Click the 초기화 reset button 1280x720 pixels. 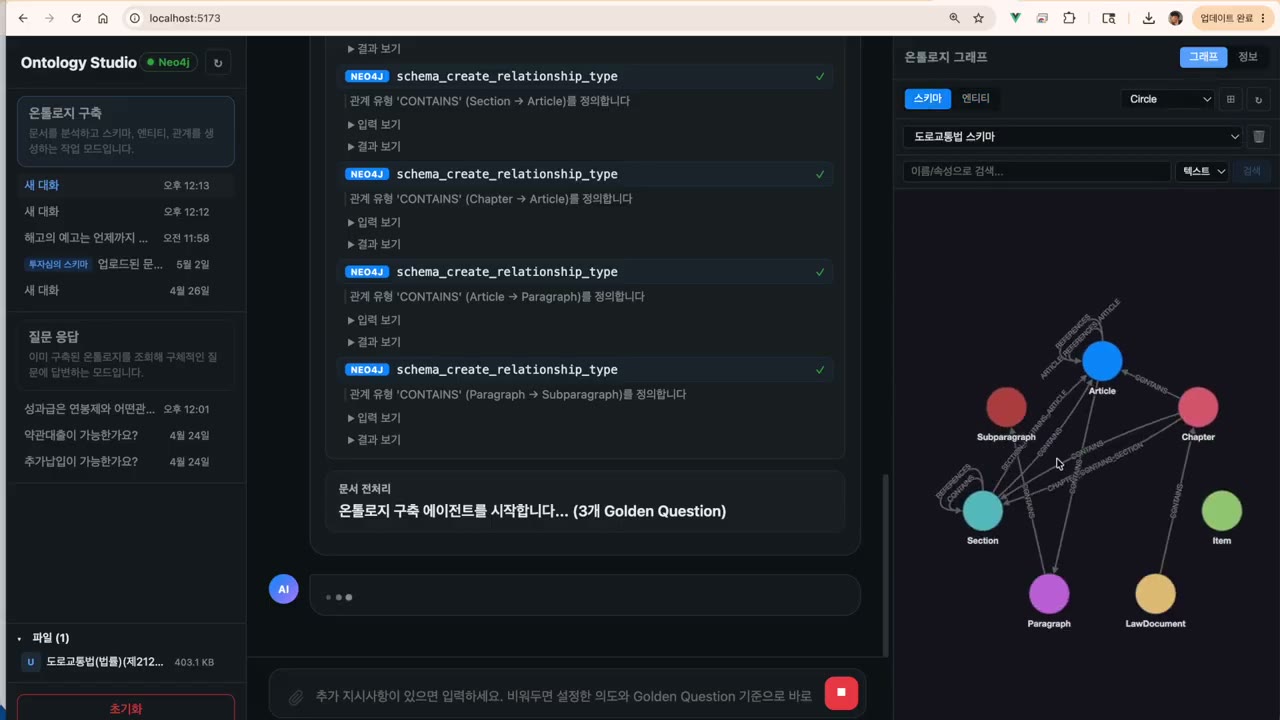click(x=126, y=708)
